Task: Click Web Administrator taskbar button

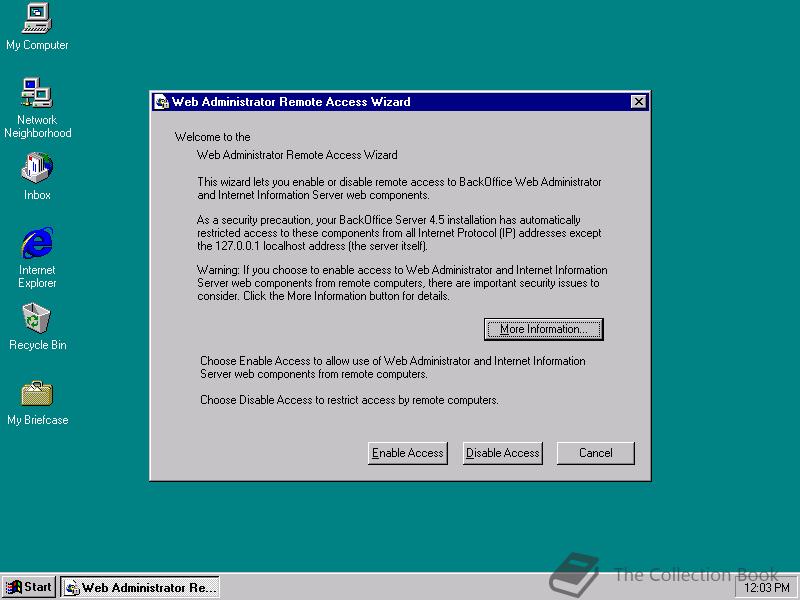Action: pyautogui.click(x=140, y=587)
